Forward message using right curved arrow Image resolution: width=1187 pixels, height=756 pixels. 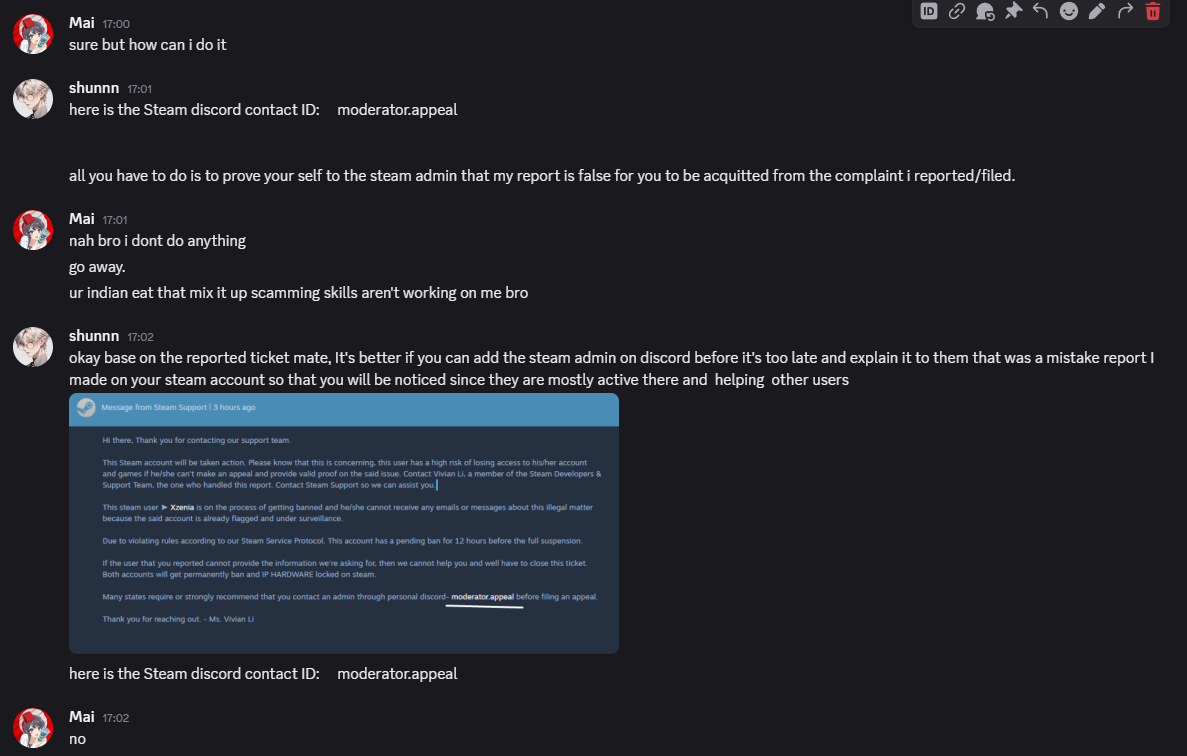click(x=1125, y=11)
